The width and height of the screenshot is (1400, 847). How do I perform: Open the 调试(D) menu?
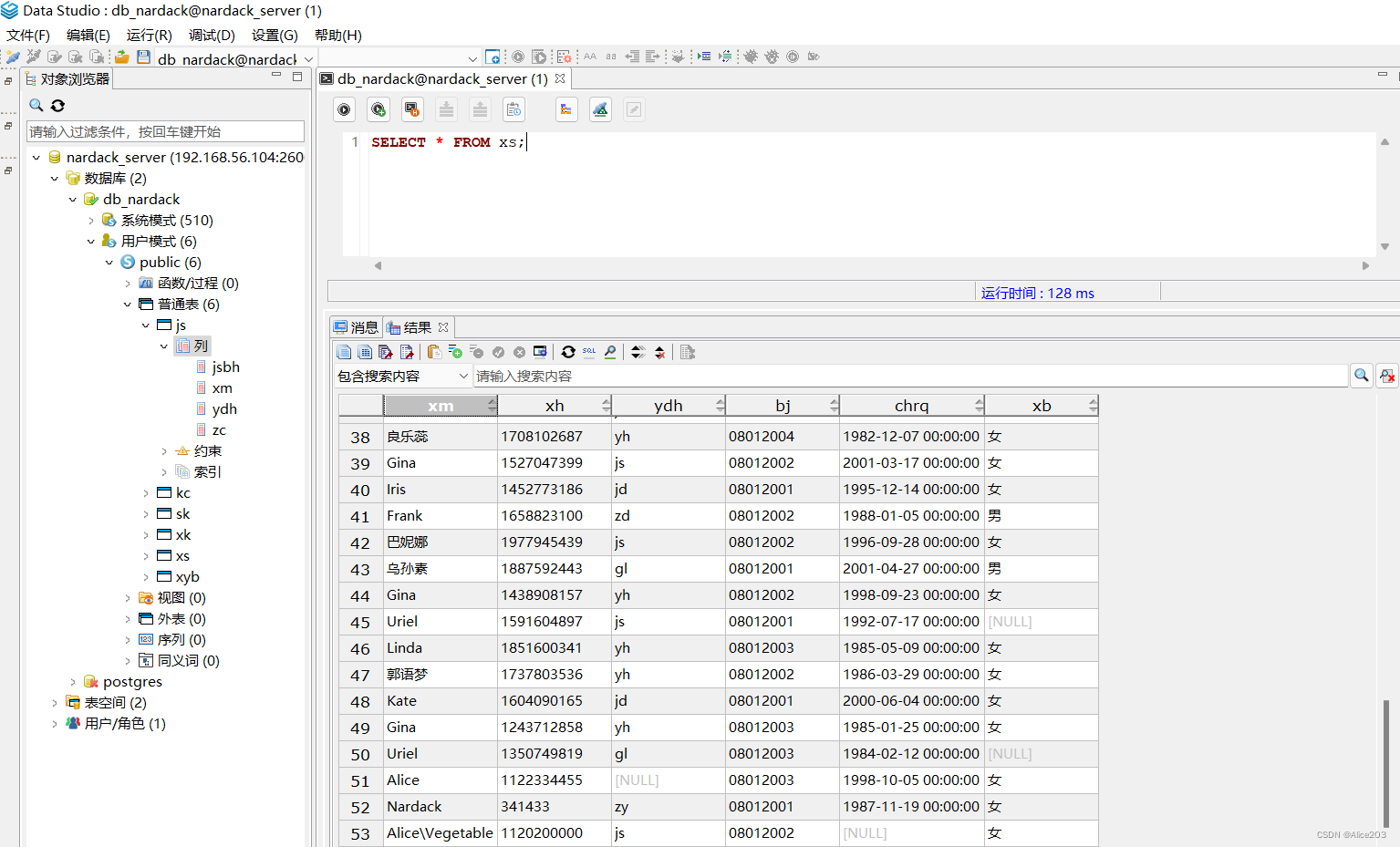click(x=212, y=35)
